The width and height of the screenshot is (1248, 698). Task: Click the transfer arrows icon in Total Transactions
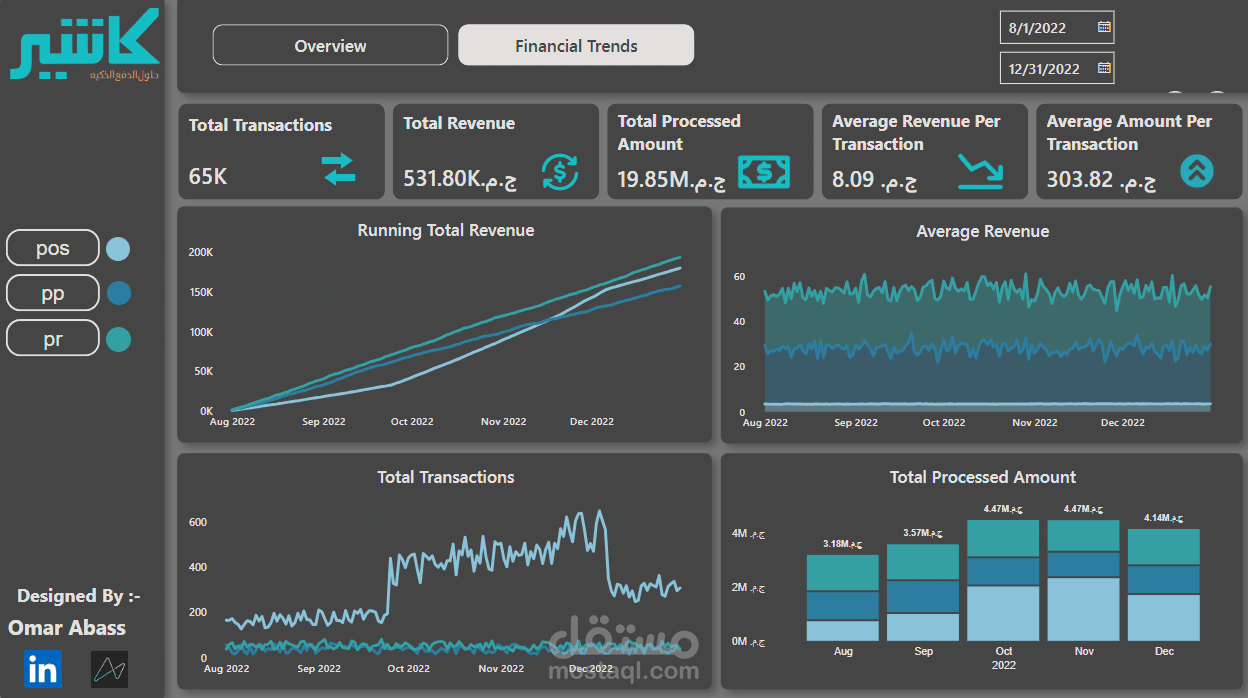[339, 168]
